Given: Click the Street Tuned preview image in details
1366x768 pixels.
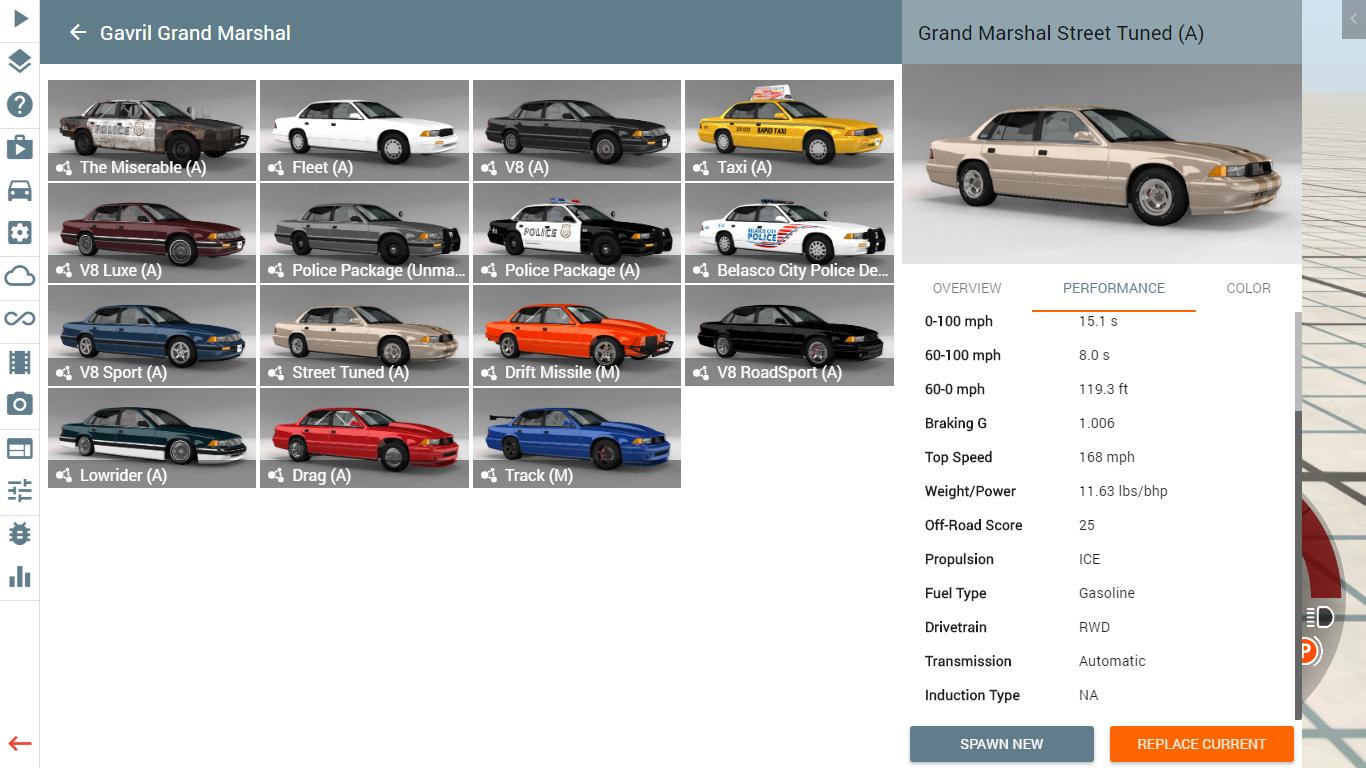Looking at the screenshot, I should (1102, 164).
